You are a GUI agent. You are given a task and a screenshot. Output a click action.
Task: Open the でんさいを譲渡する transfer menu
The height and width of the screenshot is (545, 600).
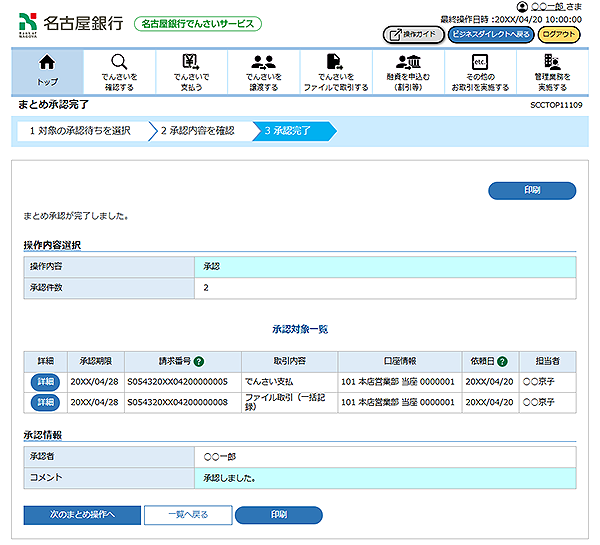click(x=263, y=71)
